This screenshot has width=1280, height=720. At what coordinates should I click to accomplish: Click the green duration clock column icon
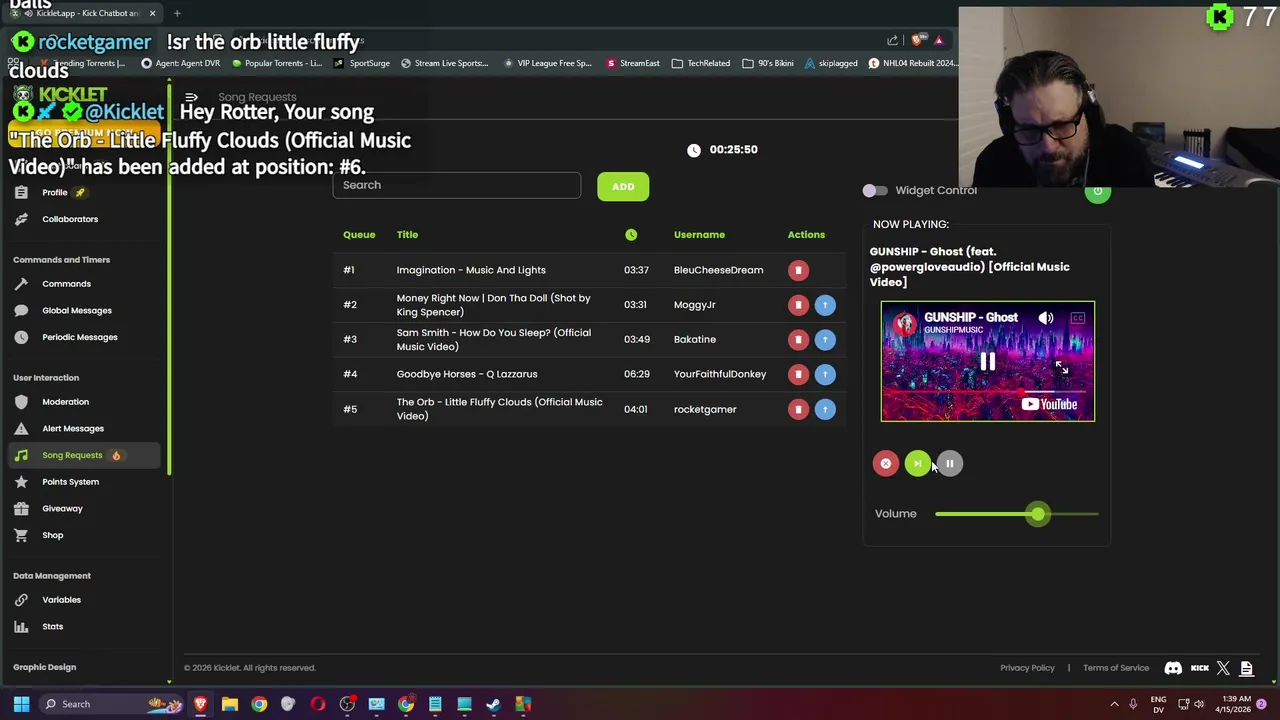[631, 235]
